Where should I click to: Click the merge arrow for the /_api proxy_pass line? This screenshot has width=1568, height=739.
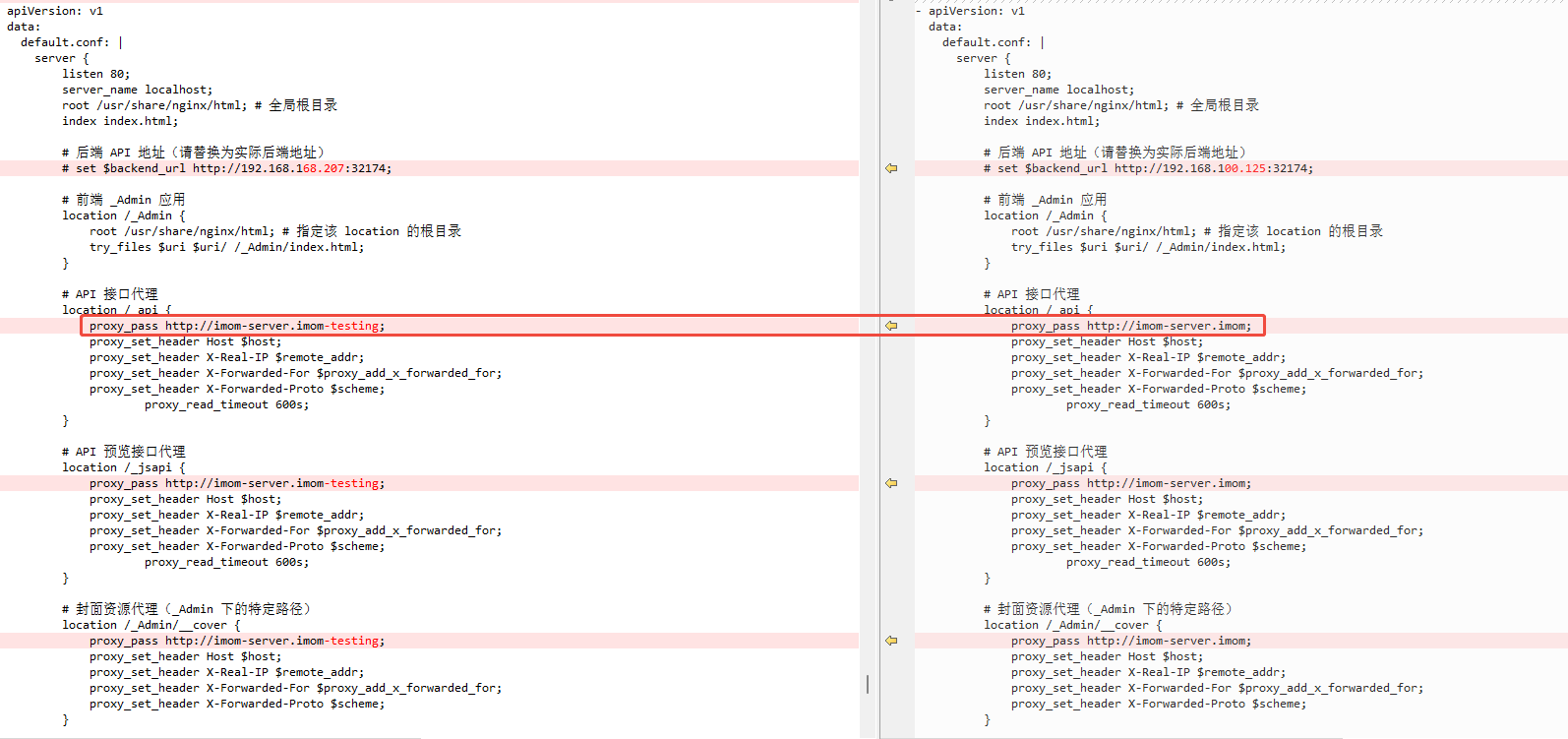click(891, 326)
